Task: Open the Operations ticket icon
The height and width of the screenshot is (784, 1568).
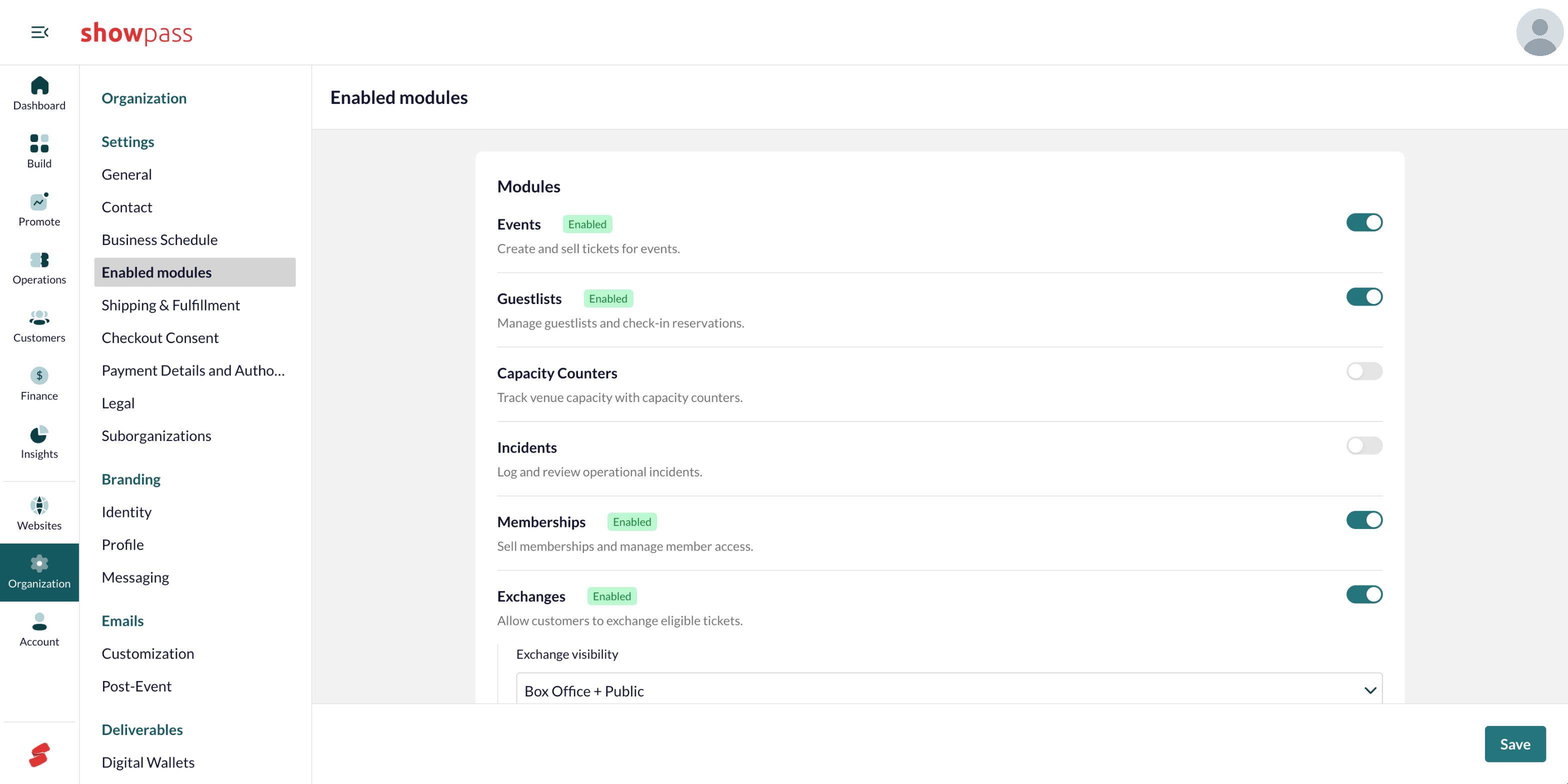Action: click(x=39, y=260)
